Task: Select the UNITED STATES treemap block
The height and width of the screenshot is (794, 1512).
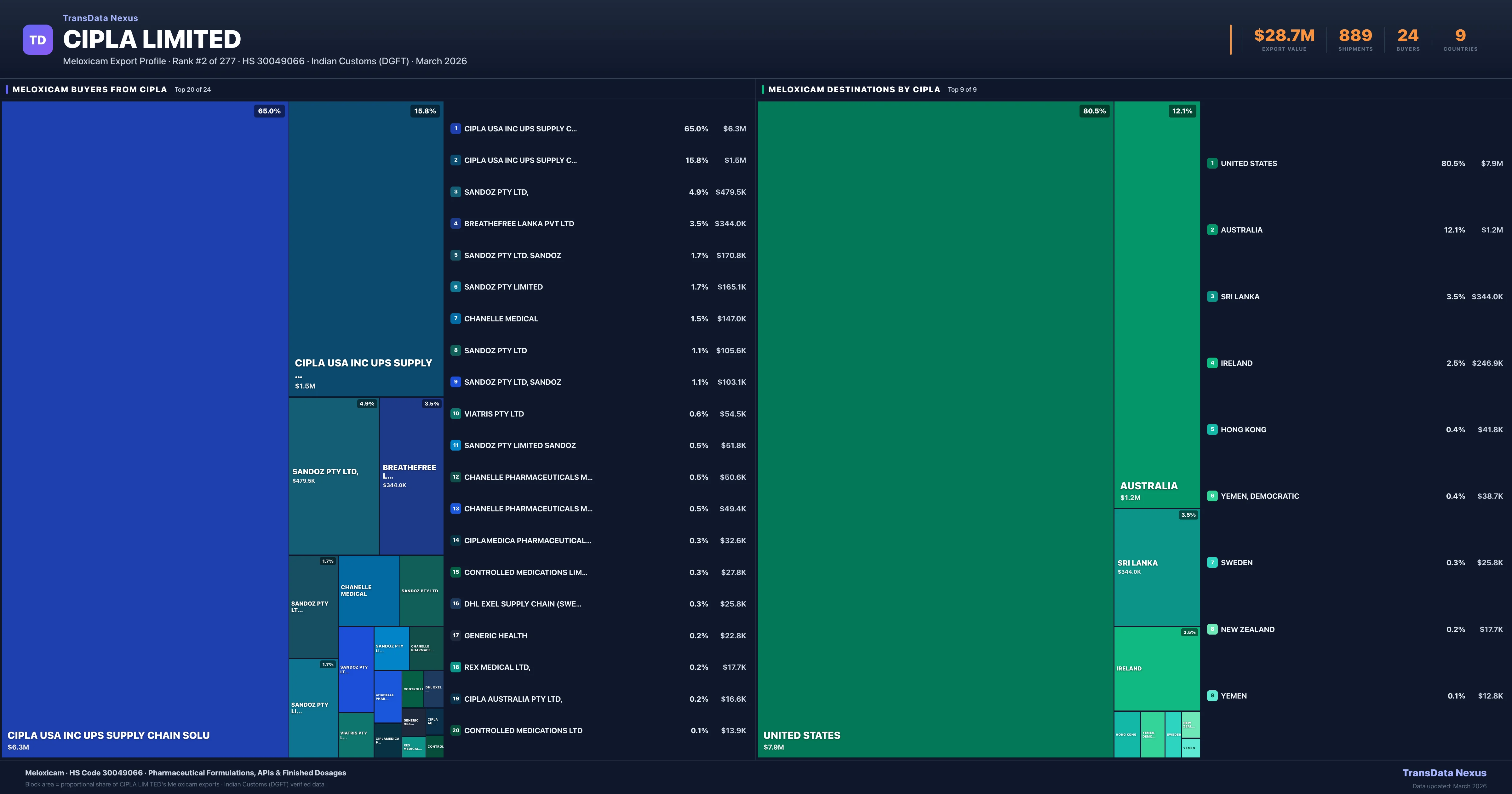Action: click(x=935, y=429)
